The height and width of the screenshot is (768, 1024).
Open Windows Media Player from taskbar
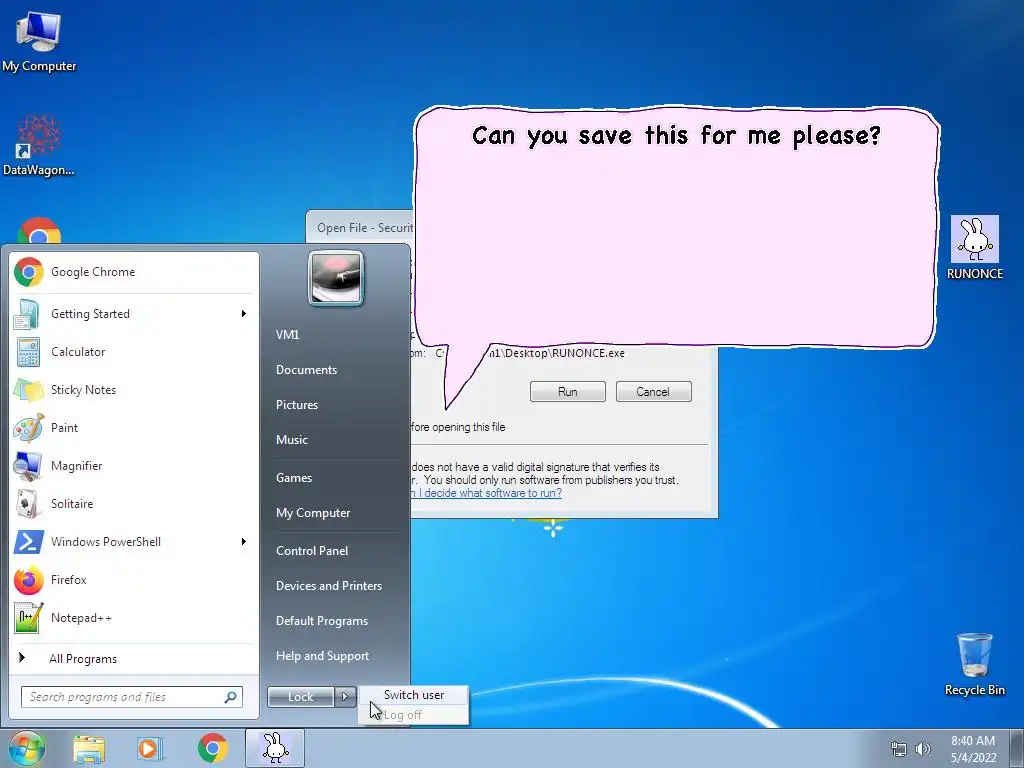coord(150,748)
